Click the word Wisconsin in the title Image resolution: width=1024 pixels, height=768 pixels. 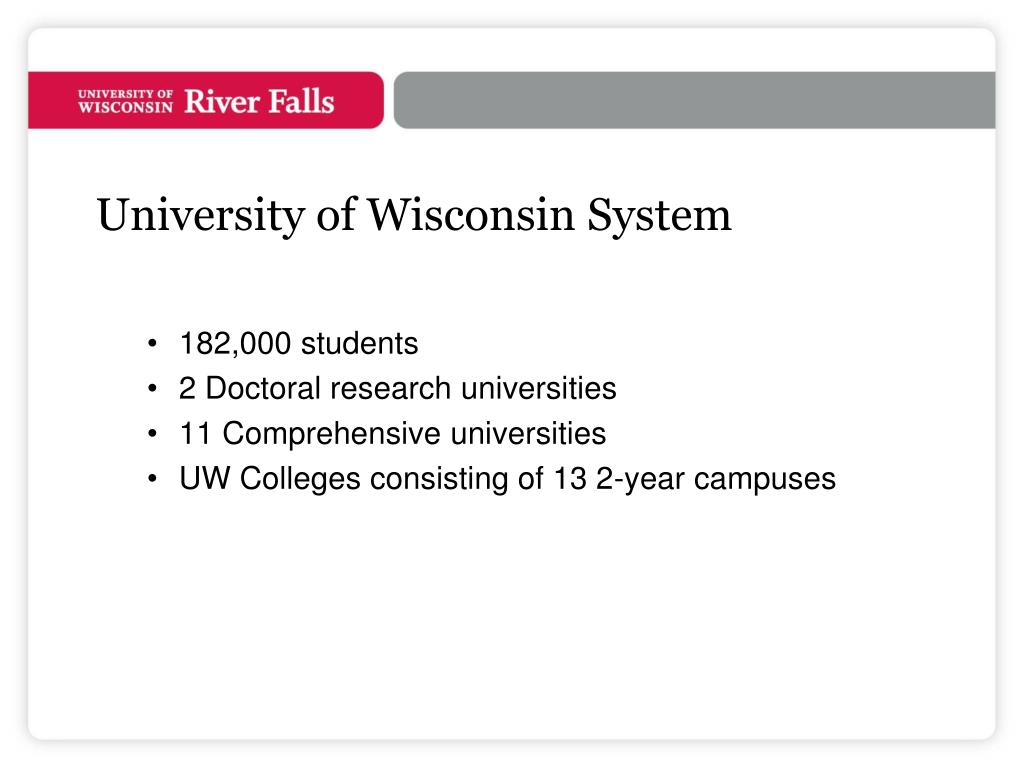[x=471, y=215]
